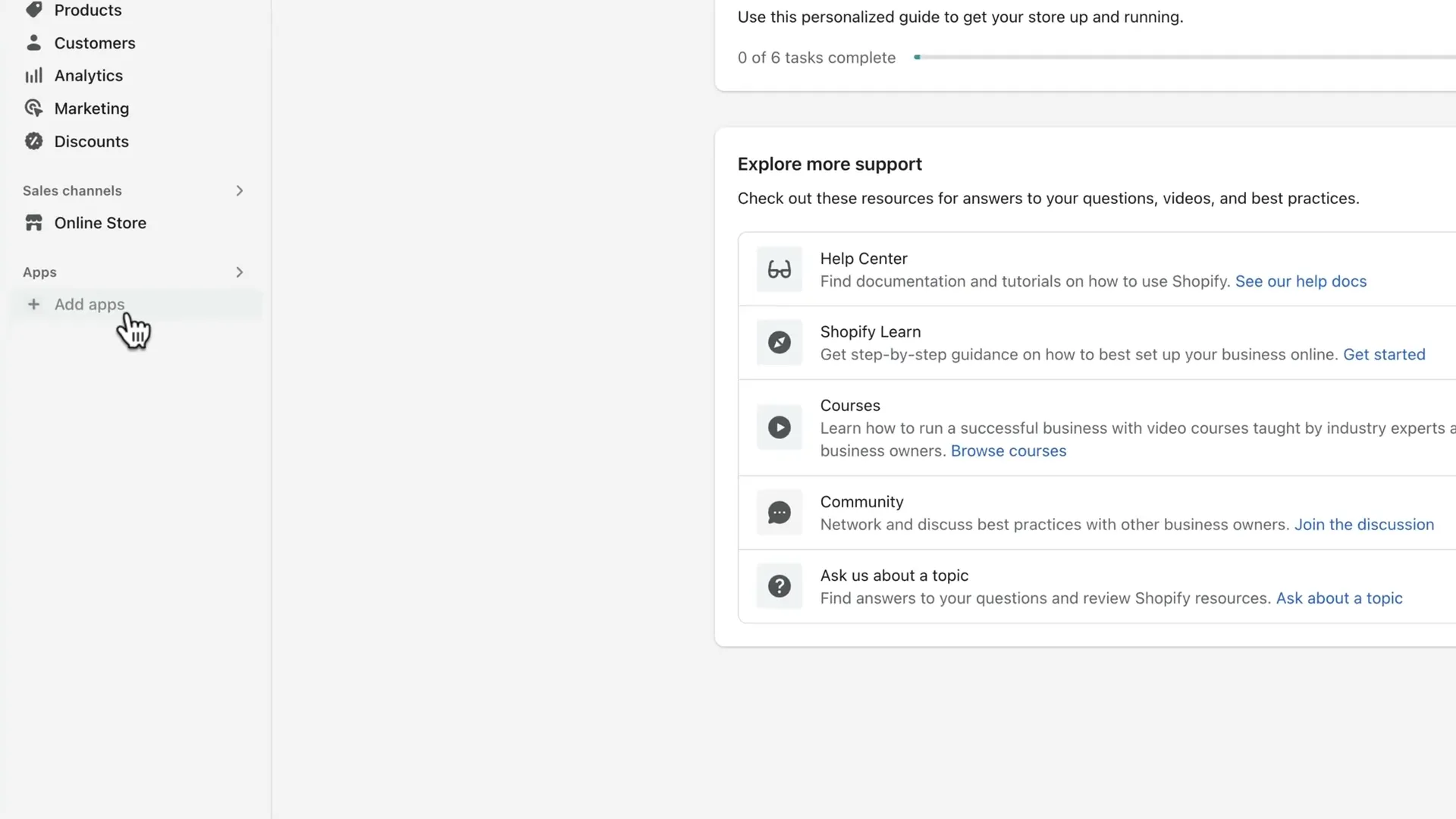This screenshot has height=819, width=1456.
Task: Expand the Apps section chevron
Action: click(x=240, y=272)
